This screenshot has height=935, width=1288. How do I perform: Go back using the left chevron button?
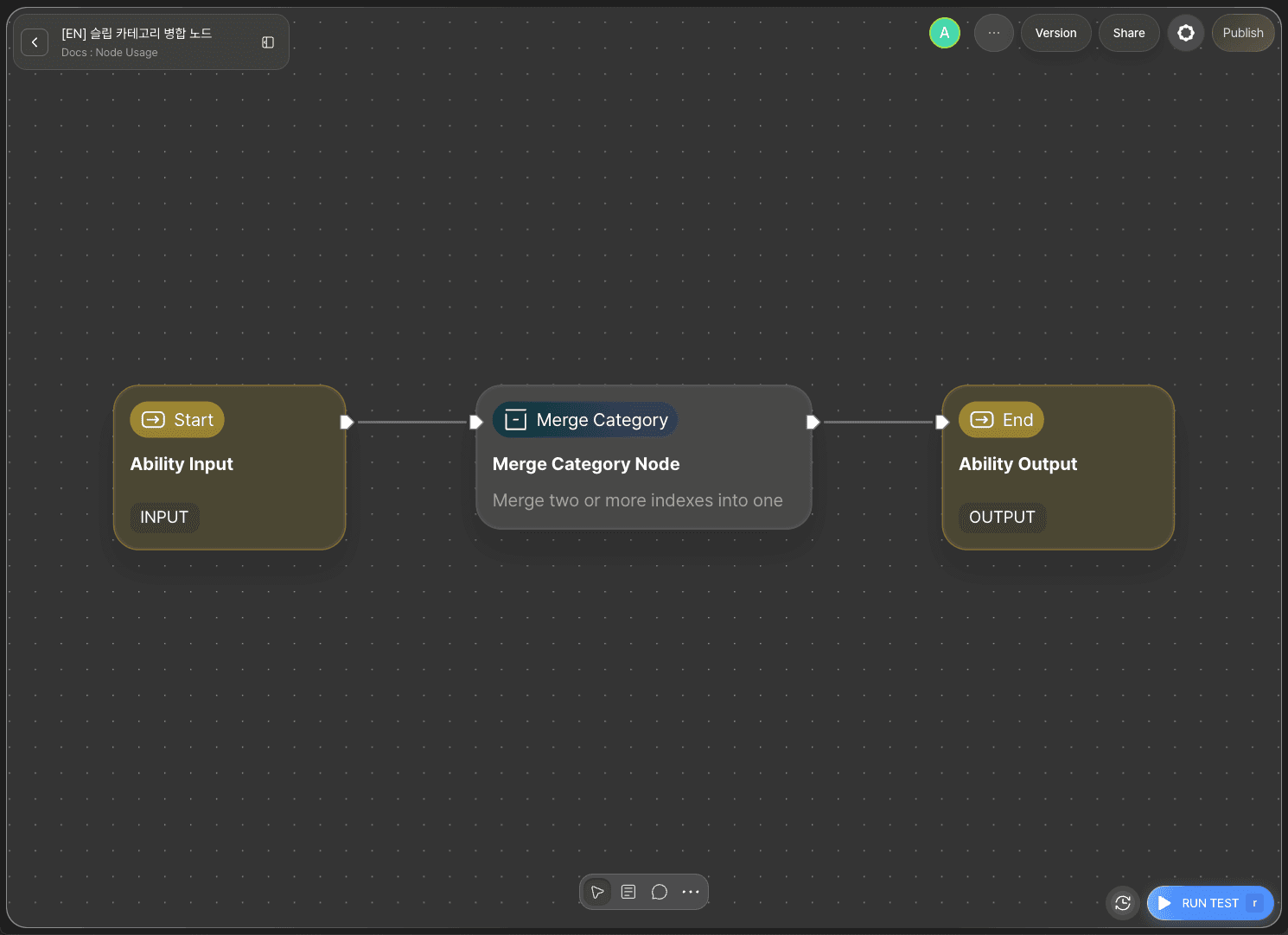pyautogui.click(x=35, y=41)
